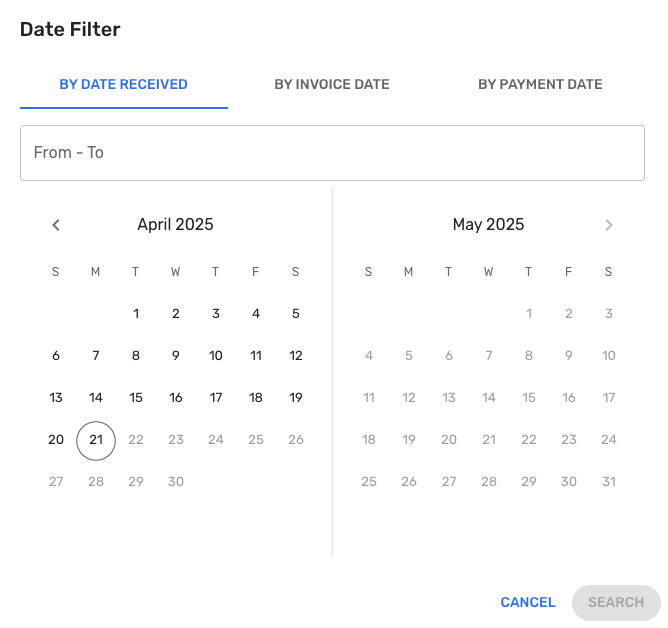Open the By Invoice Date tab
The height and width of the screenshot is (628, 668).
pyautogui.click(x=332, y=84)
